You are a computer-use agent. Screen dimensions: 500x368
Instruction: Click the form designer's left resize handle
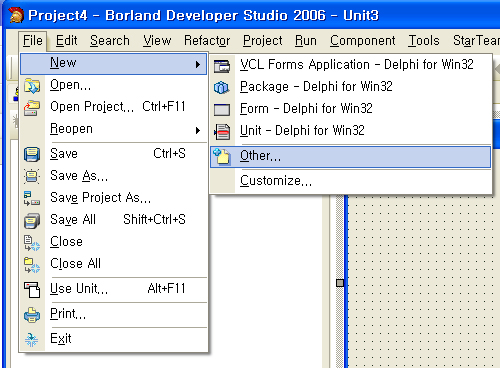tap(340, 283)
